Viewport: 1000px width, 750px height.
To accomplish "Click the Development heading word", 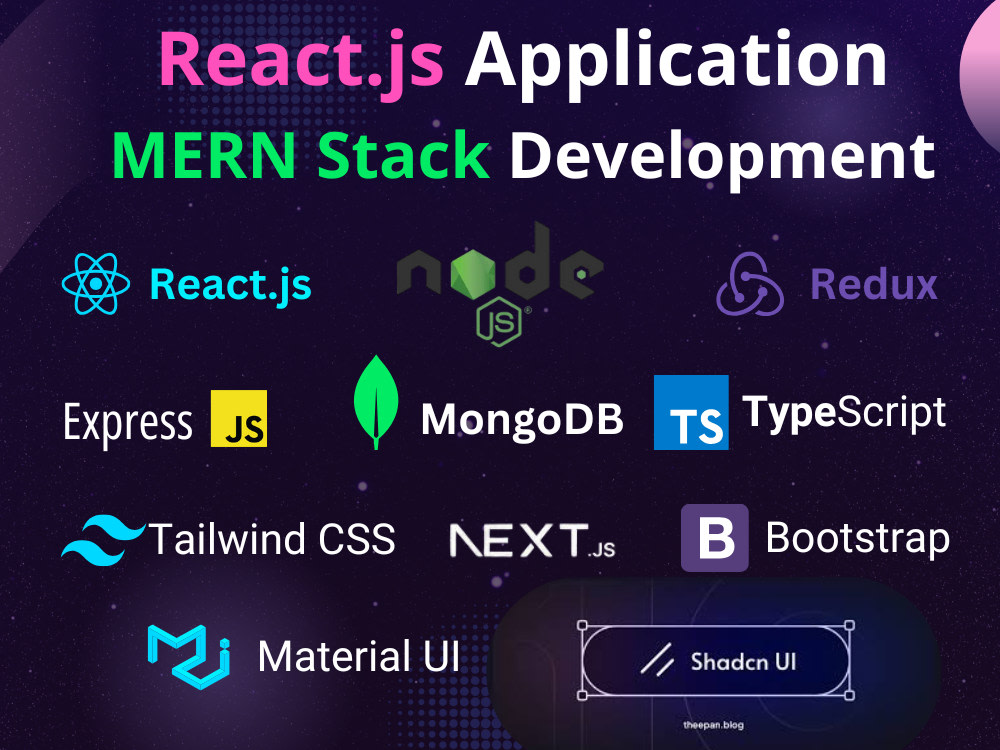I will tap(723, 159).
